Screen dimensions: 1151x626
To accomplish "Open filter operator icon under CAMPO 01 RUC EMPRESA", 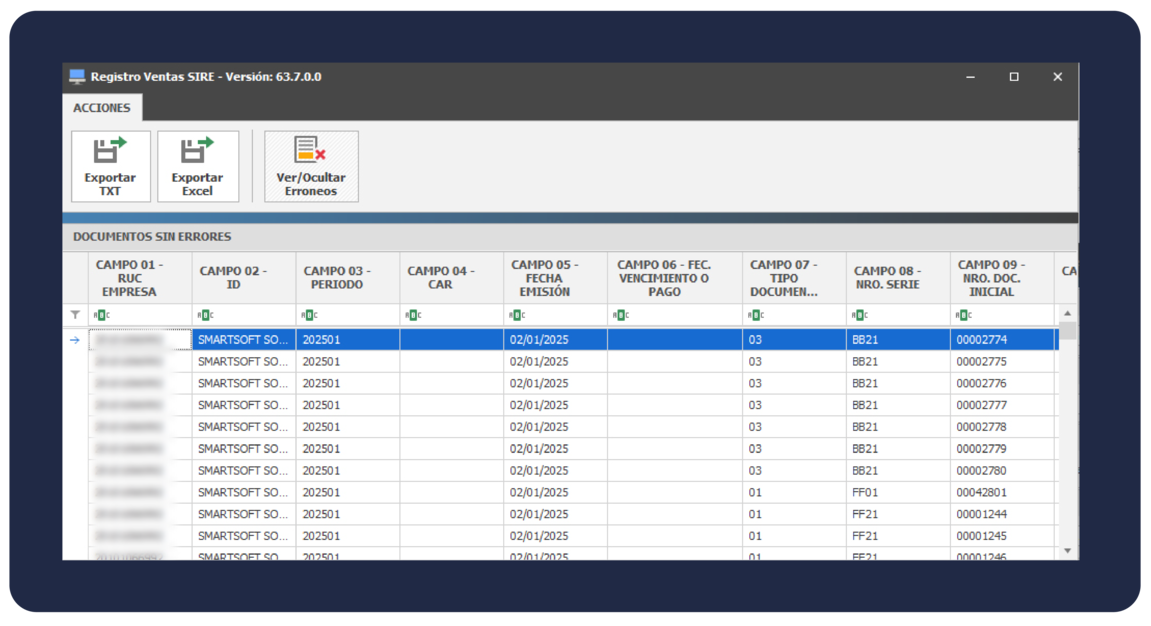I will coord(100,315).
